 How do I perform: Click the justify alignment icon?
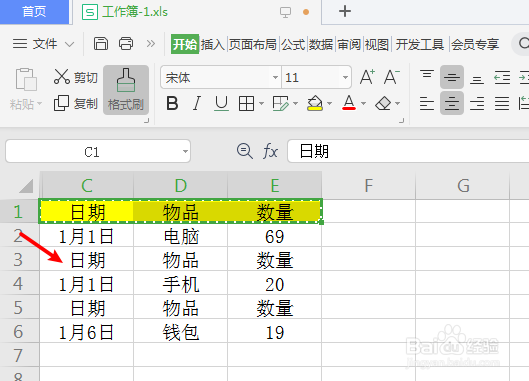tap(502, 103)
